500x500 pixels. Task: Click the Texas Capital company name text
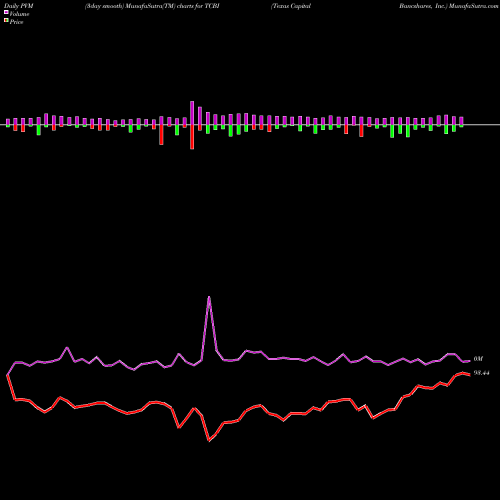[291, 6]
